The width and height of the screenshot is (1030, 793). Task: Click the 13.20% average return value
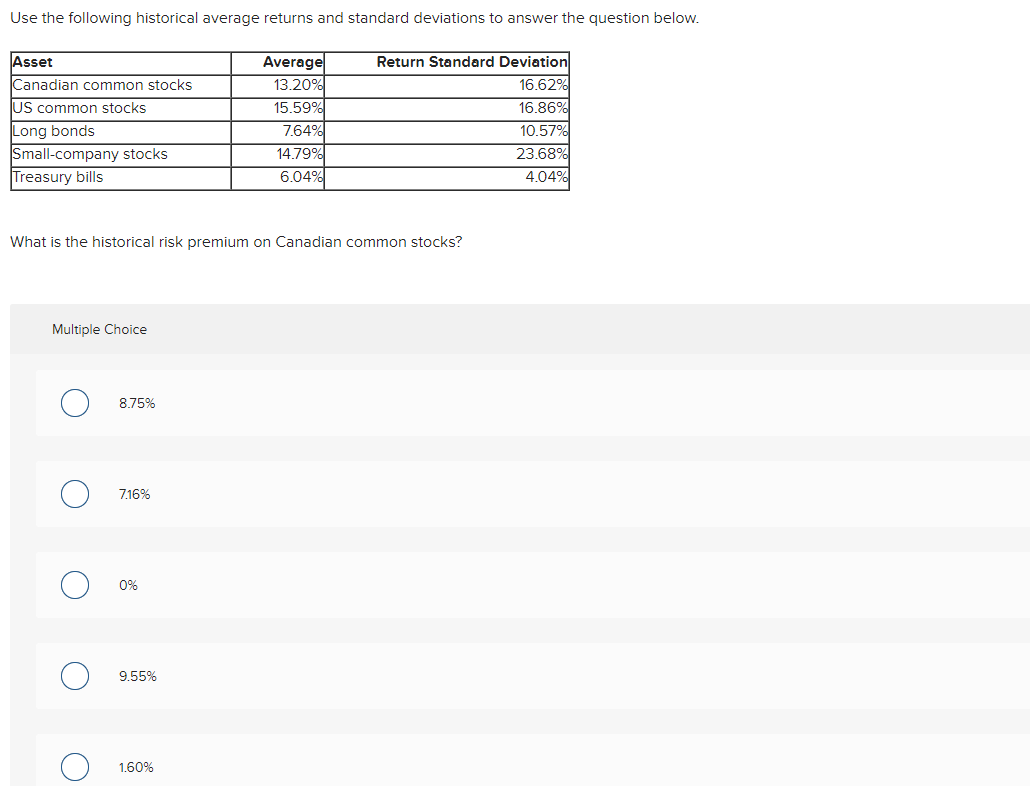(x=297, y=85)
